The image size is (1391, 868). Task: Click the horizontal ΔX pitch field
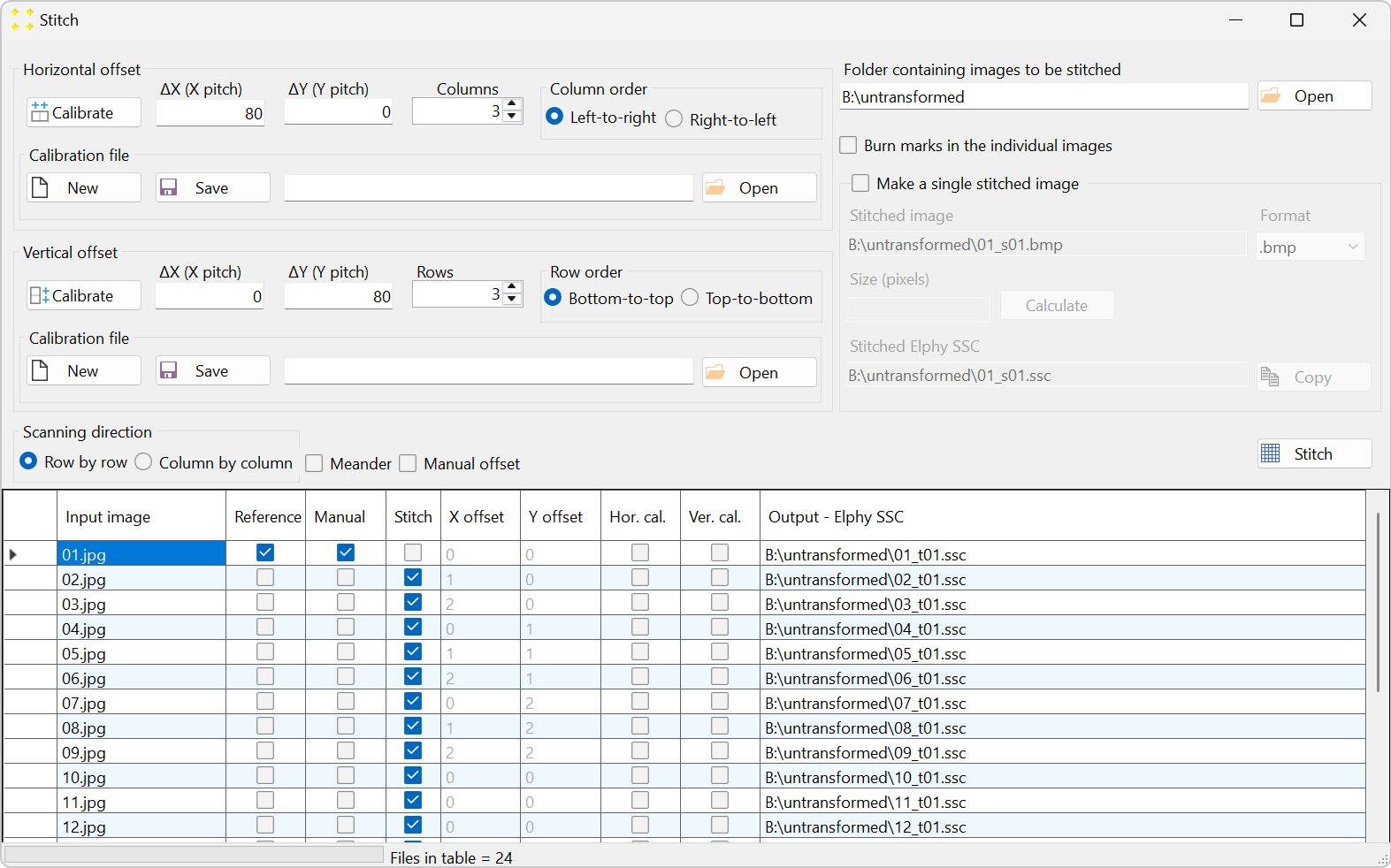click(210, 113)
